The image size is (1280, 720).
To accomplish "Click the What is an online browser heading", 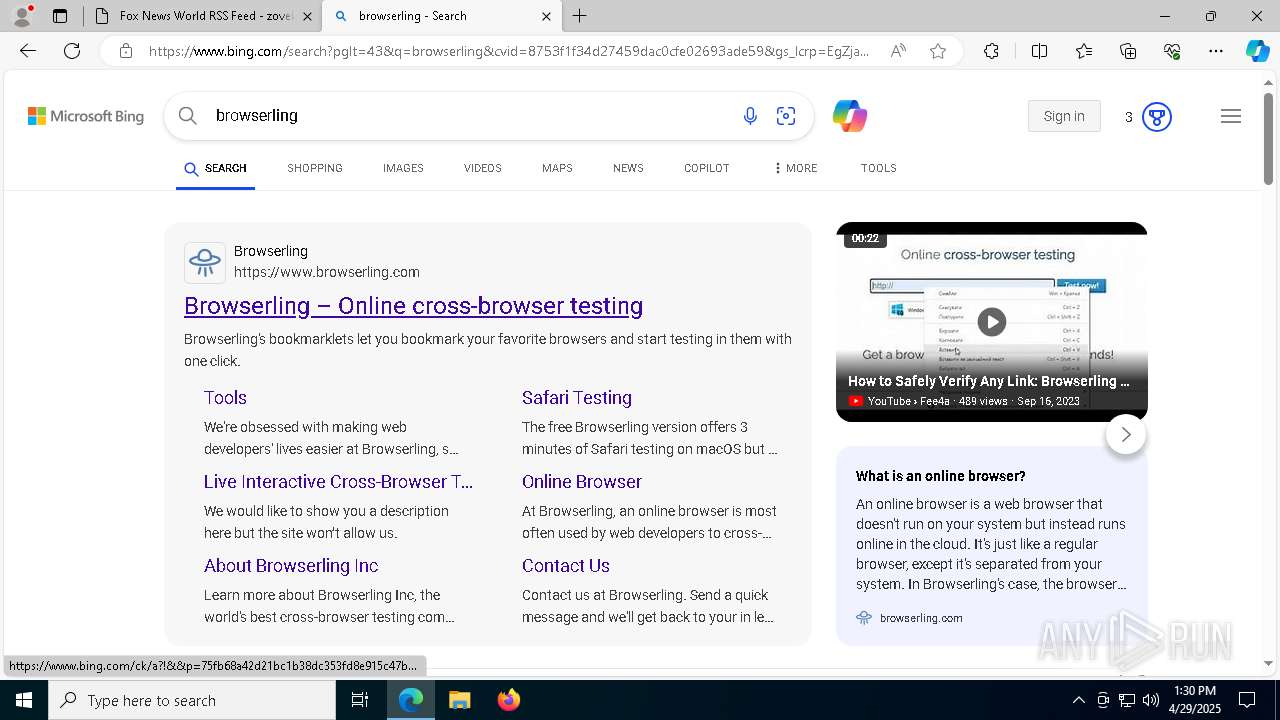I will click(x=940, y=476).
